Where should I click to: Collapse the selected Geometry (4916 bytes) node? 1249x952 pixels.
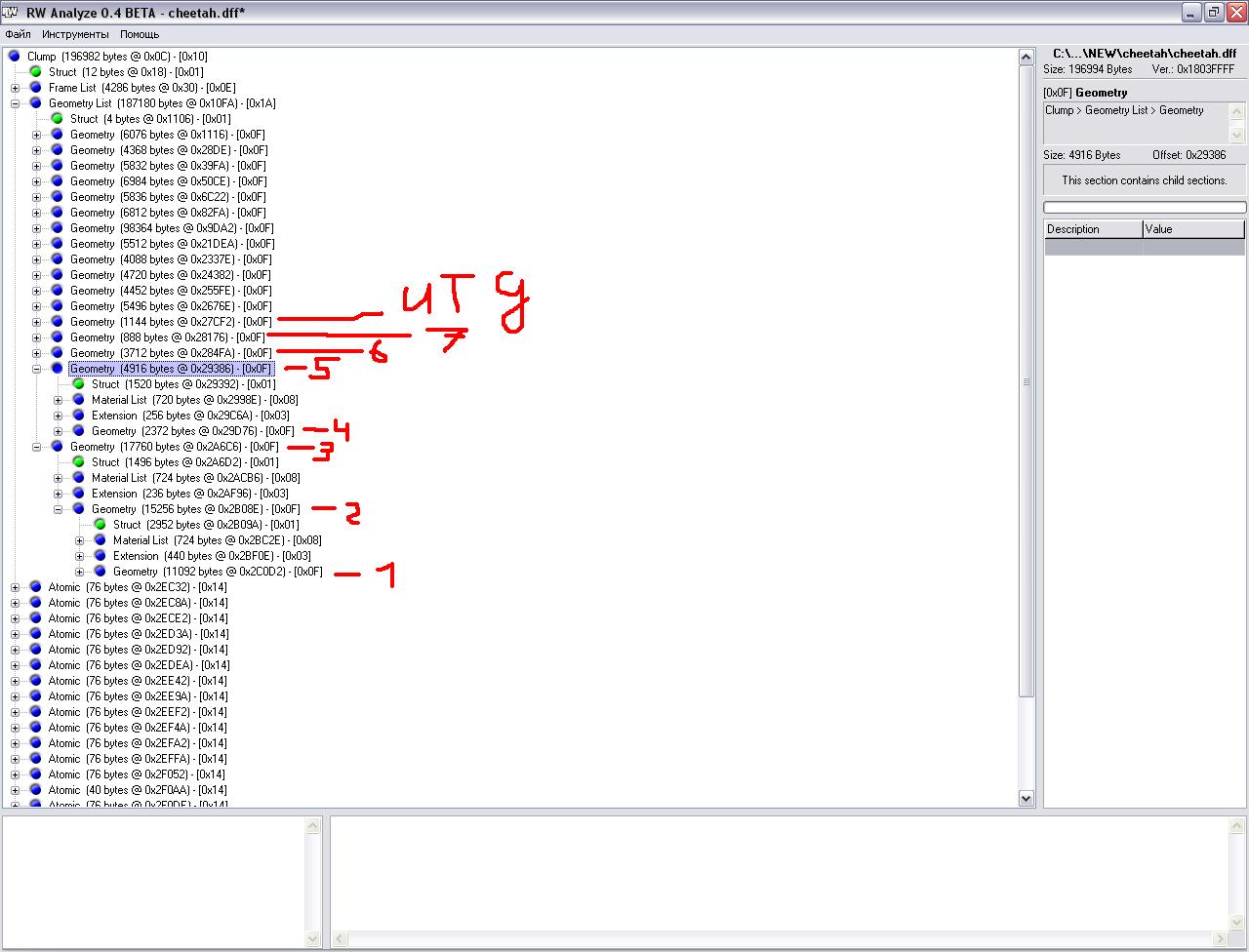[x=36, y=369]
